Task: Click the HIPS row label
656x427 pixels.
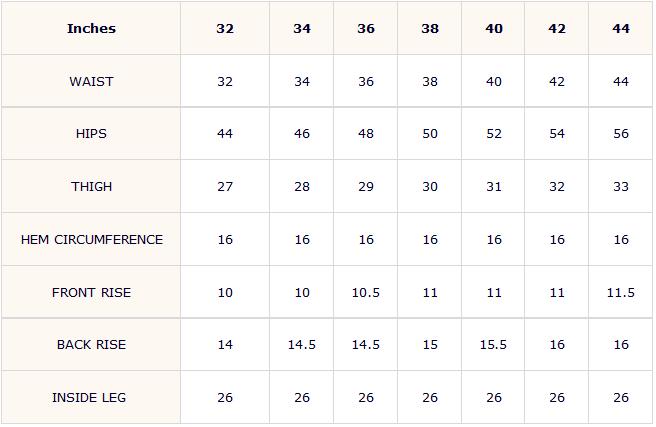Action: click(91, 134)
